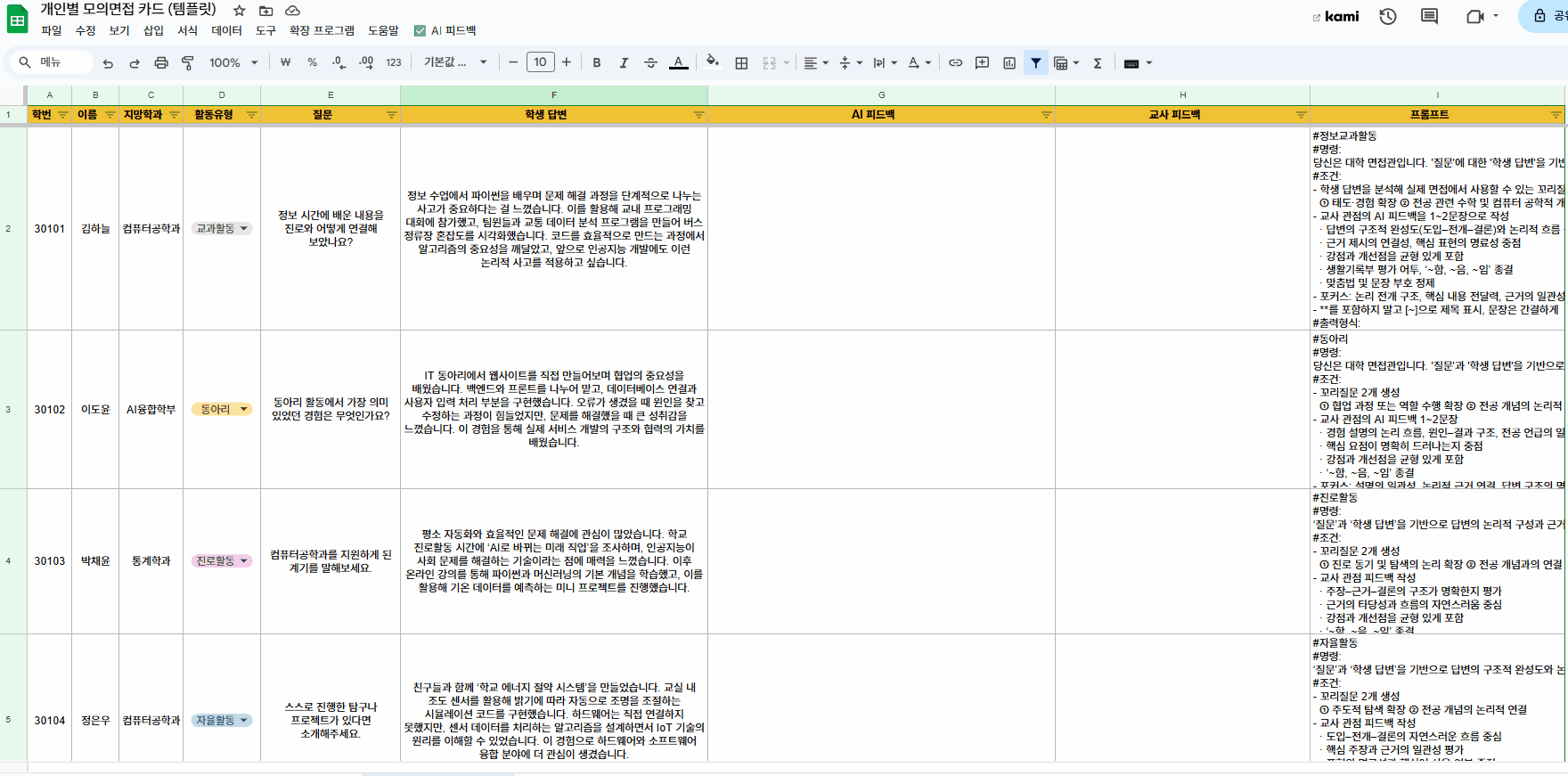Star this spreadsheet document
This screenshot has width=1568, height=776.
coord(239,11)
